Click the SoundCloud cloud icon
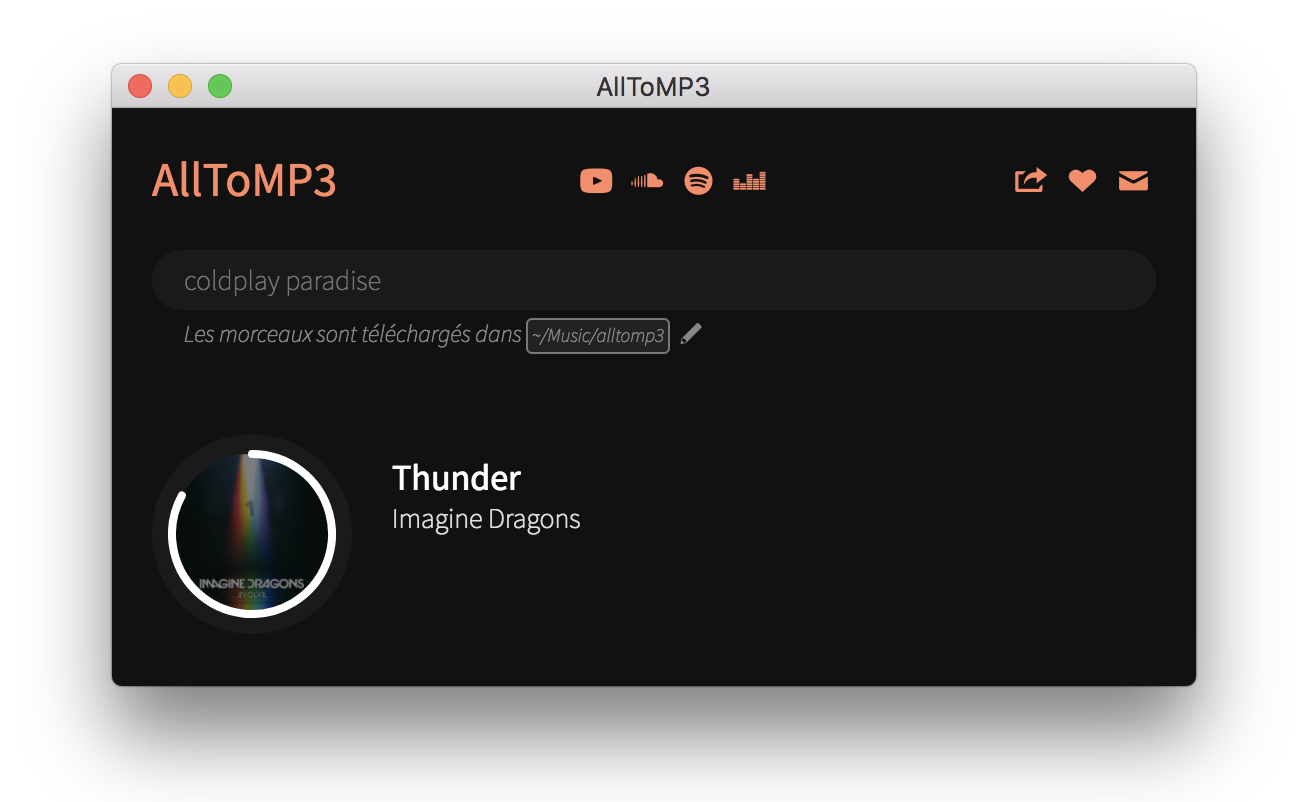This screenshot has width=1308, height=802. pyautogui.click(x=647, y=181)
